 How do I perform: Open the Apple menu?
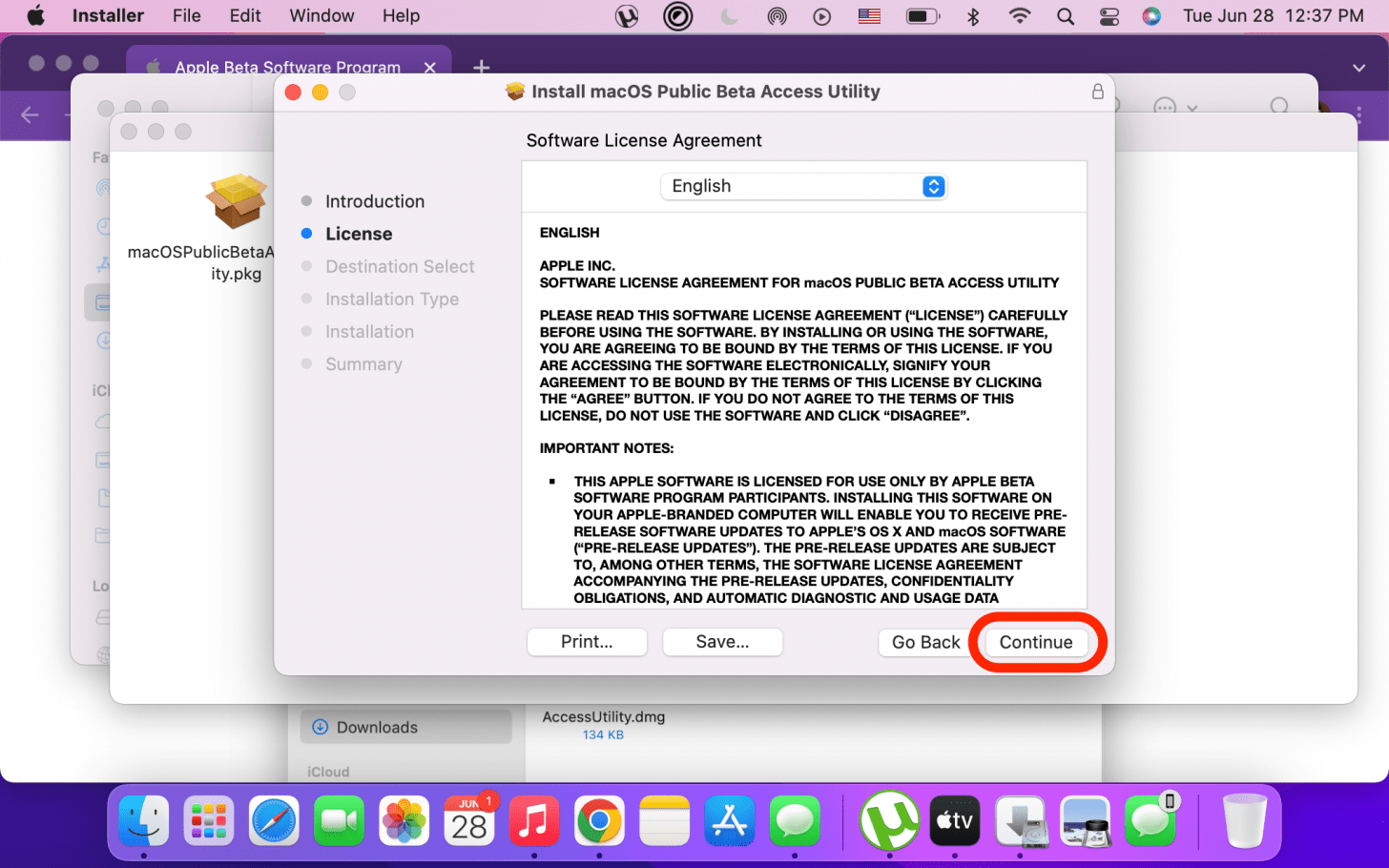tap(36, 16)
